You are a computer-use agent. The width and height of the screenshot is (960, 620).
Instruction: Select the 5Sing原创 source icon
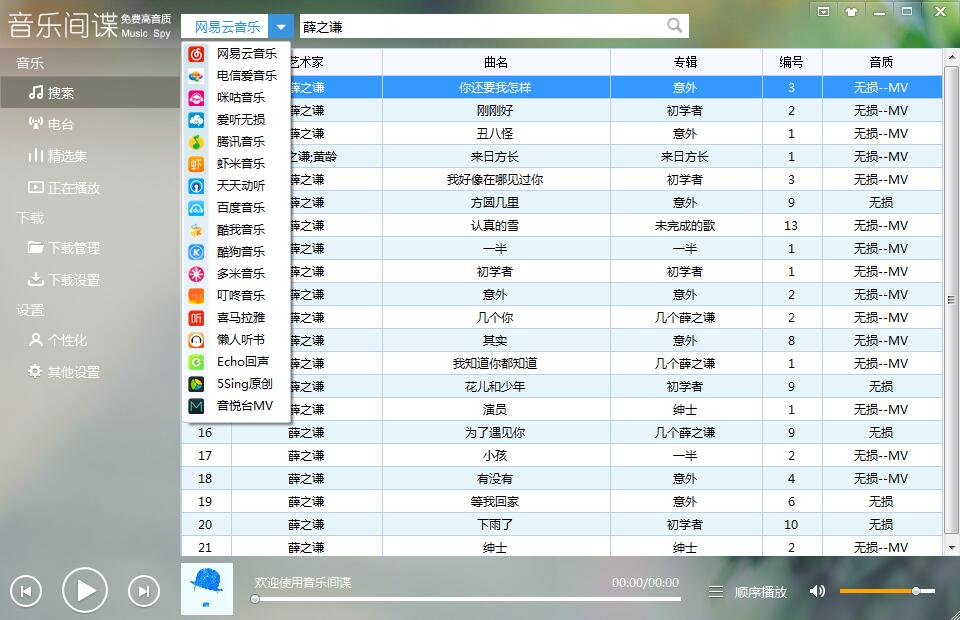[x=196, y=384]
